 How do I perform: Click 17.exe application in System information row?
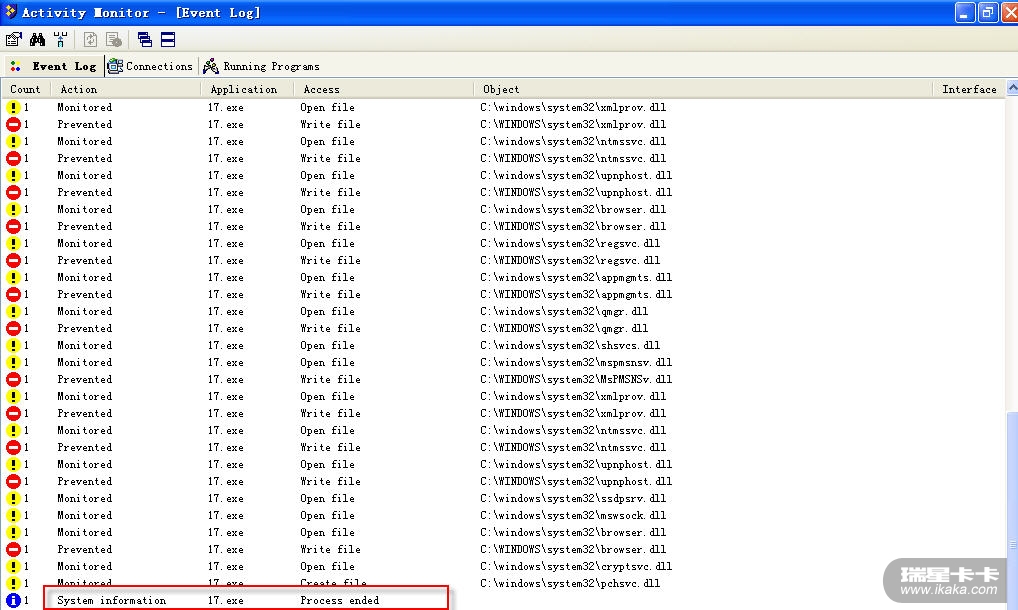tap(226, 600)
